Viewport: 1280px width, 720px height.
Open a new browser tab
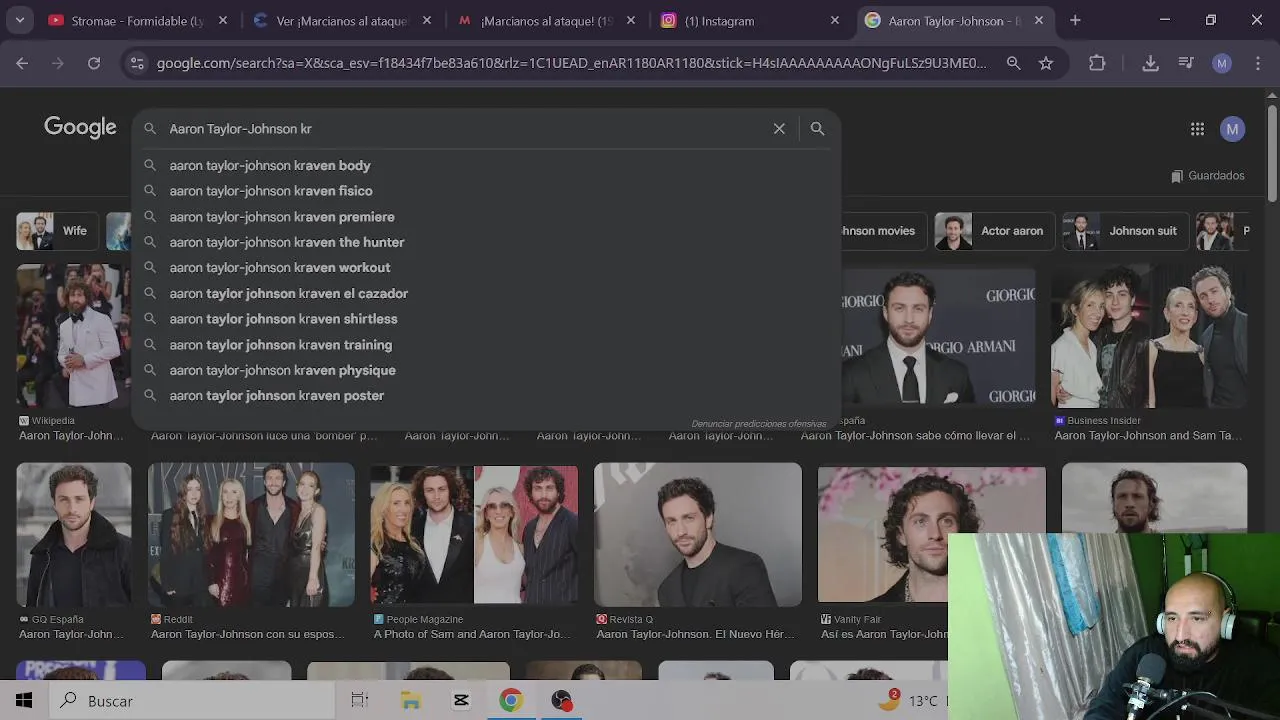click(x=1075, y=20)
